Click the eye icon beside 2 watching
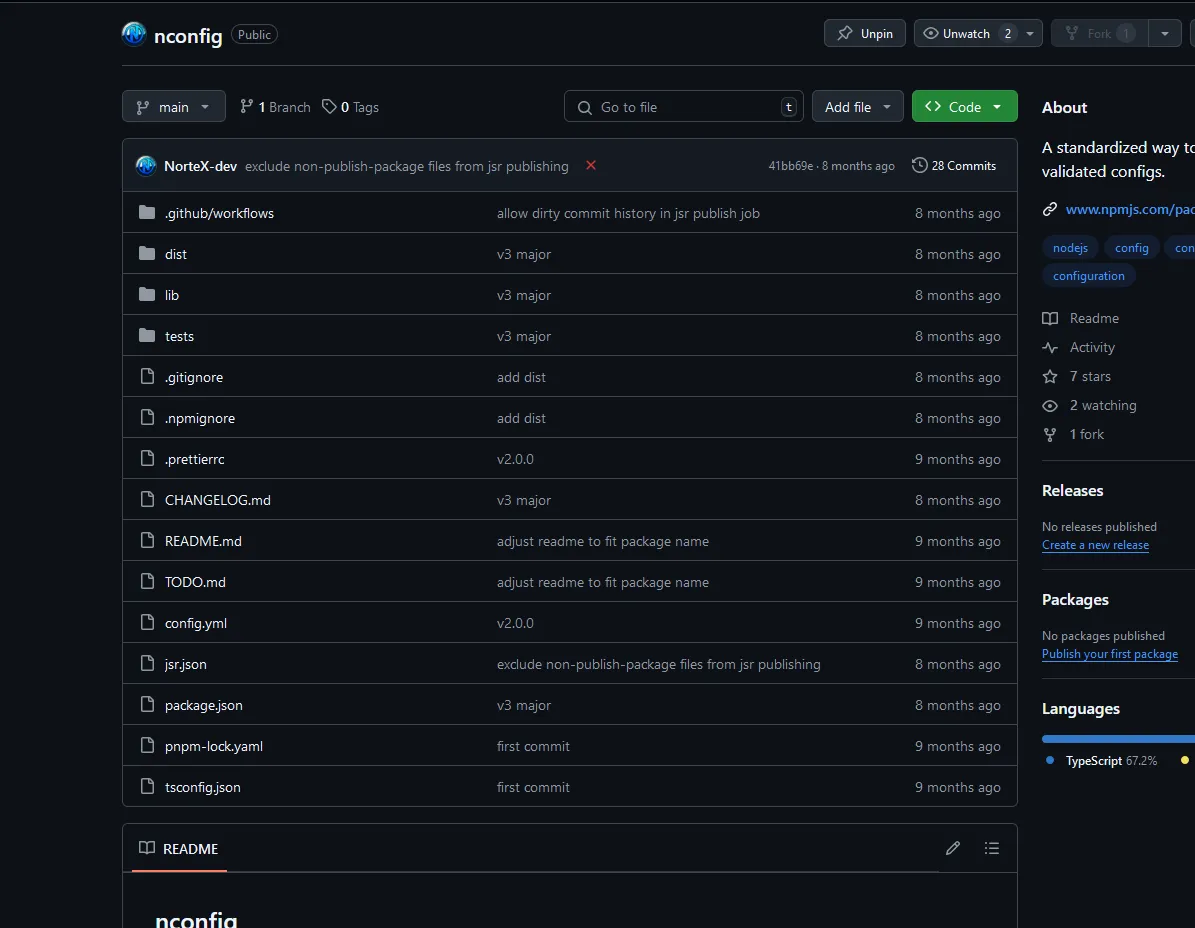 pos(1050,405)
